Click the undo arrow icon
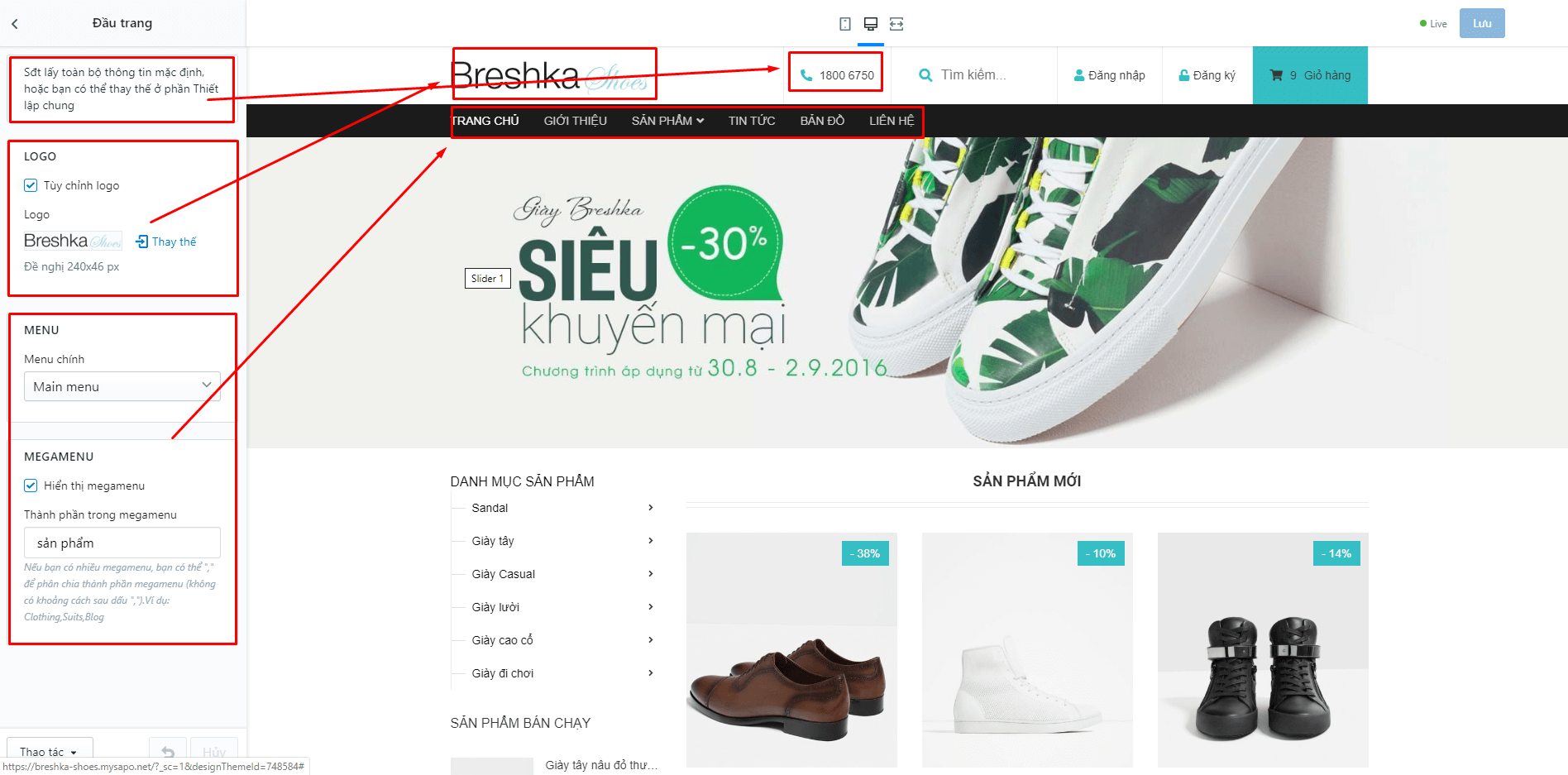This screenshot has width=1568, height=775. [168, 751]
